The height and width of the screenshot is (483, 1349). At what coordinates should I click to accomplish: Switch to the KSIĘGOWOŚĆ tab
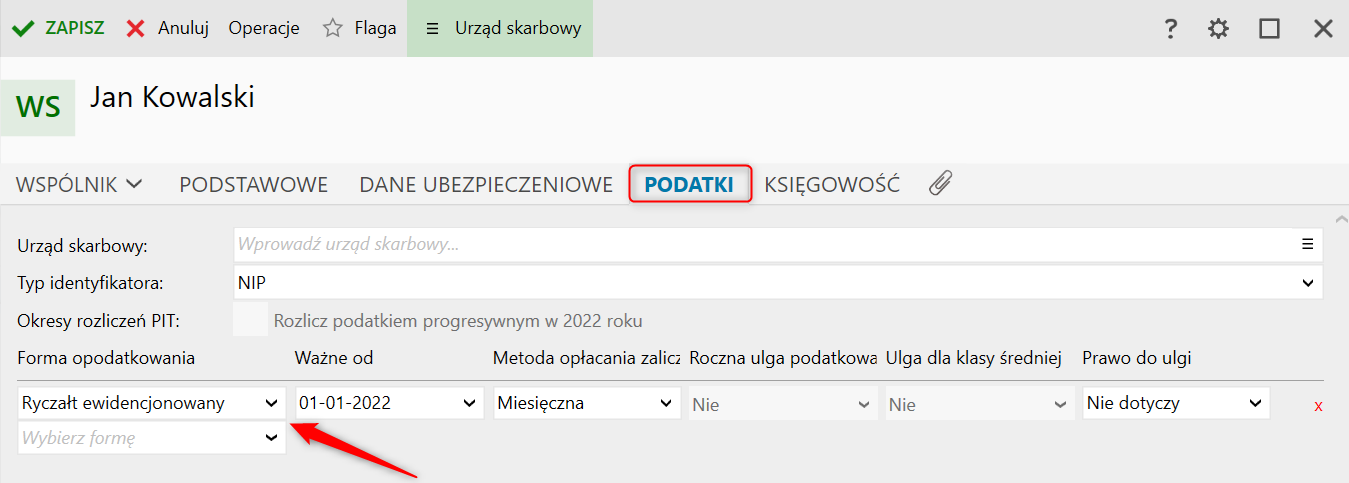(x=832, y=184)
